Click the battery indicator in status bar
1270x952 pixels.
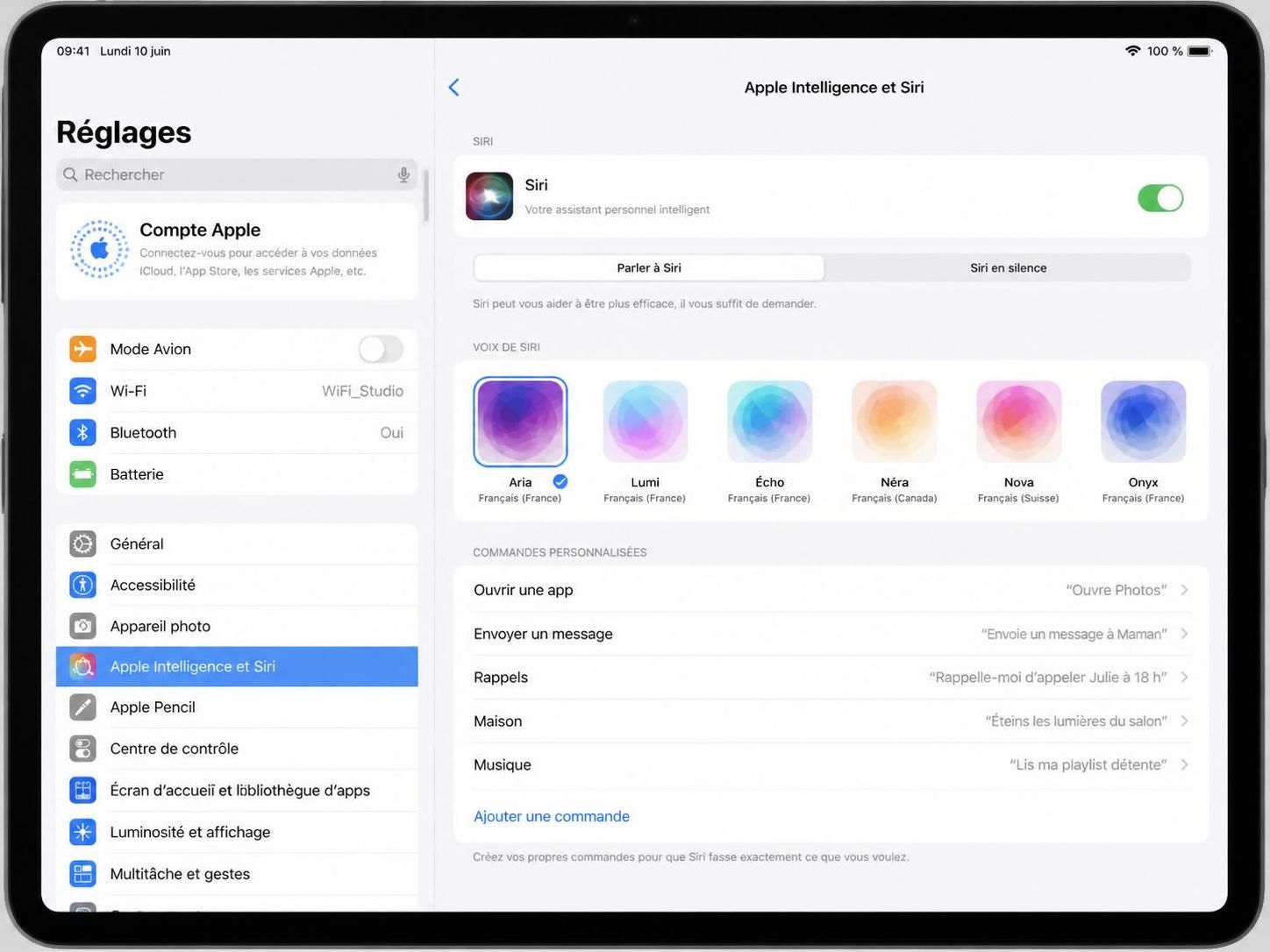(1200, 51)
